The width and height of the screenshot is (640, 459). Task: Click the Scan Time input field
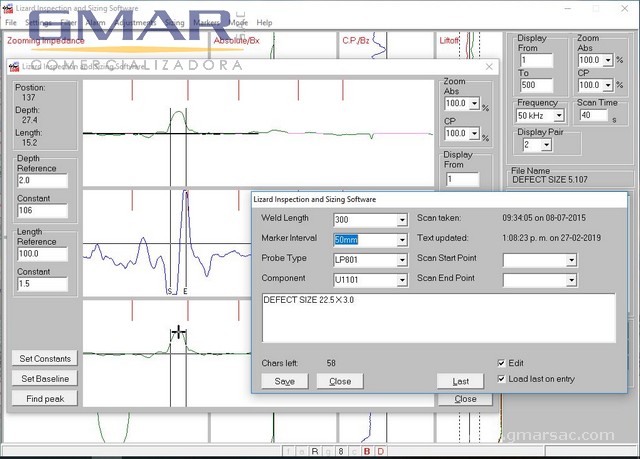pos(594,115)
